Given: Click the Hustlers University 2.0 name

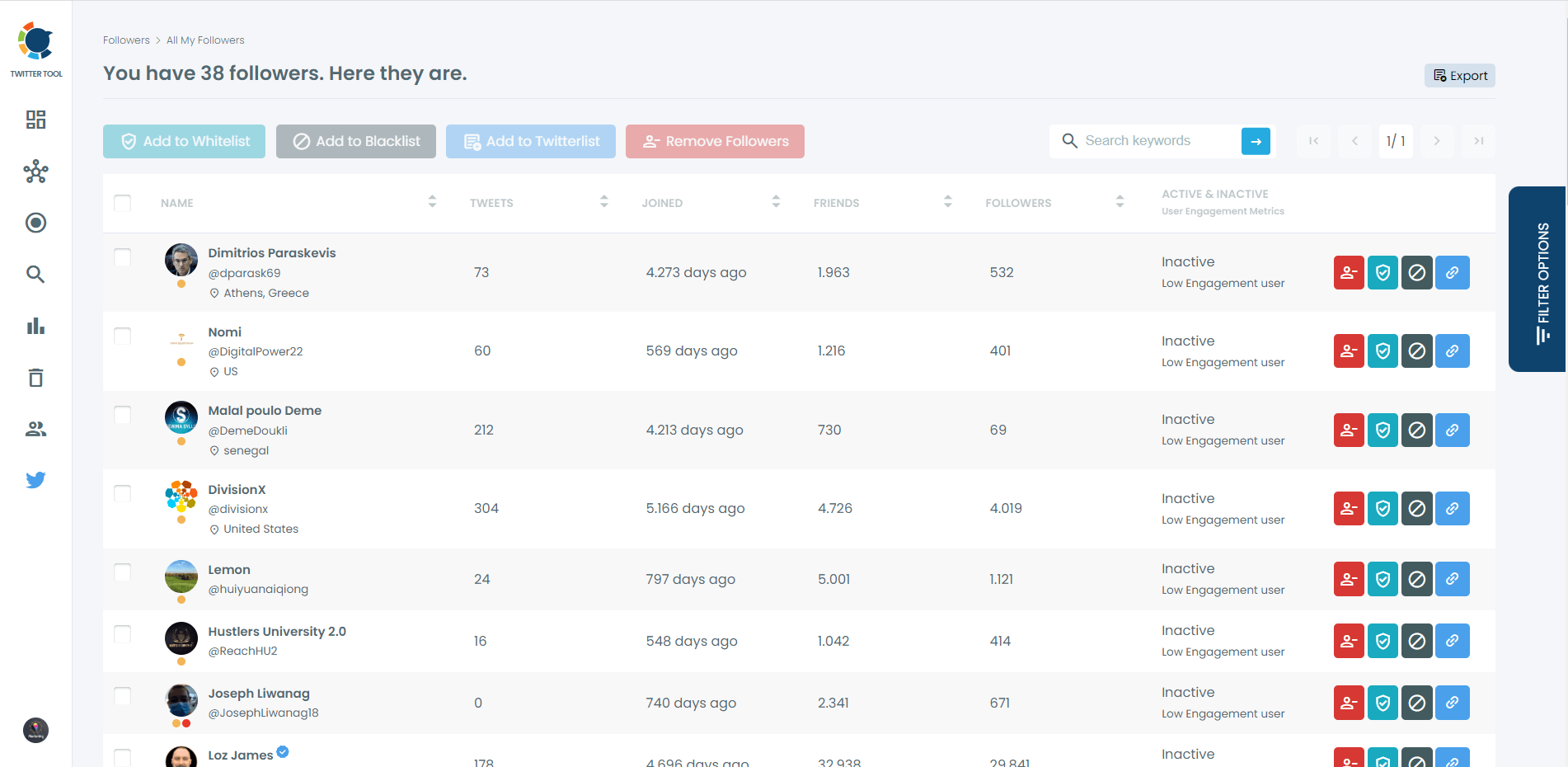Looking at the screenshot, I should pyautogui.click(x=277, y=632).
